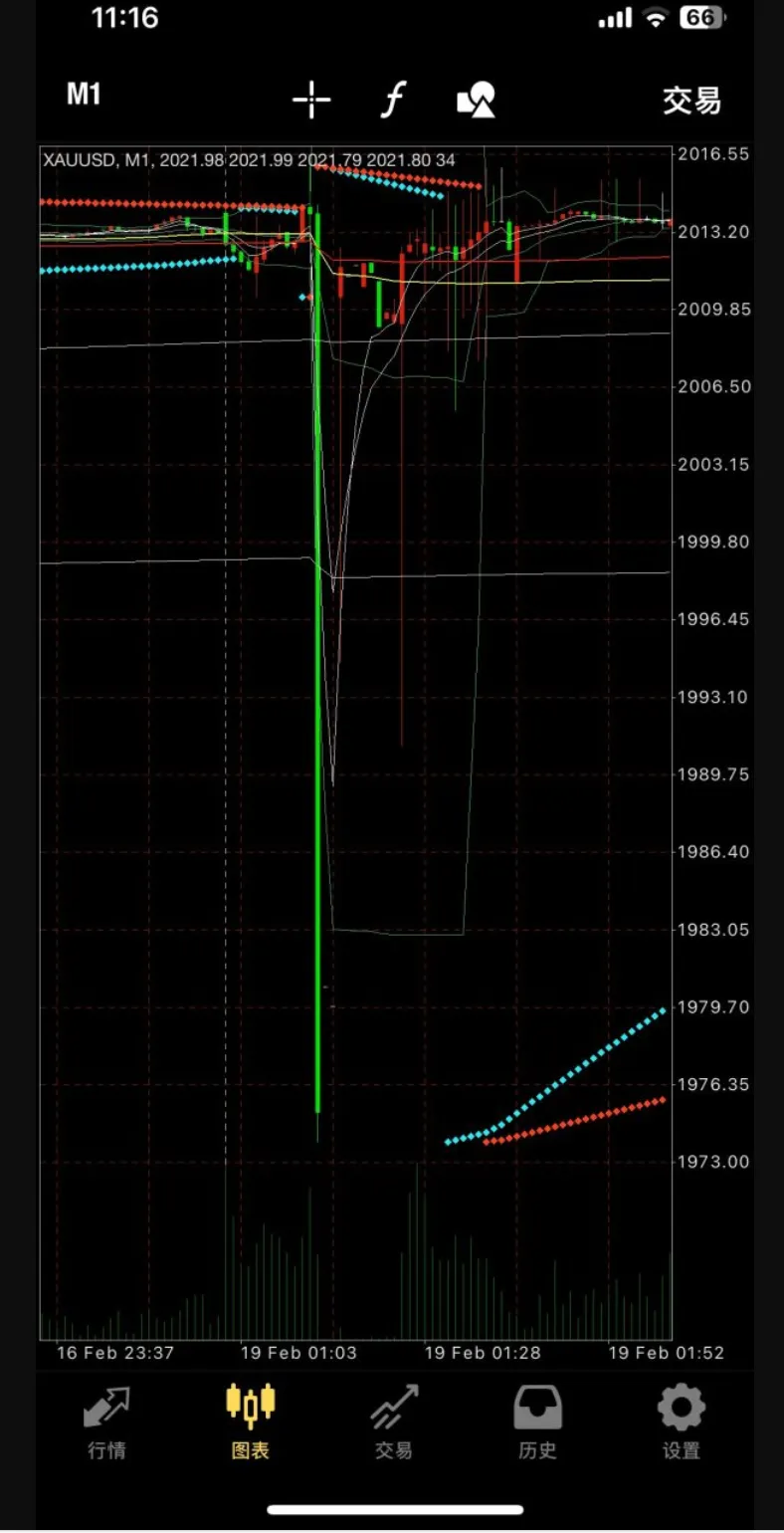Open the 设置 settings tab
Viewport: 784px width, 1533px height.
[x=682, y=1423]
